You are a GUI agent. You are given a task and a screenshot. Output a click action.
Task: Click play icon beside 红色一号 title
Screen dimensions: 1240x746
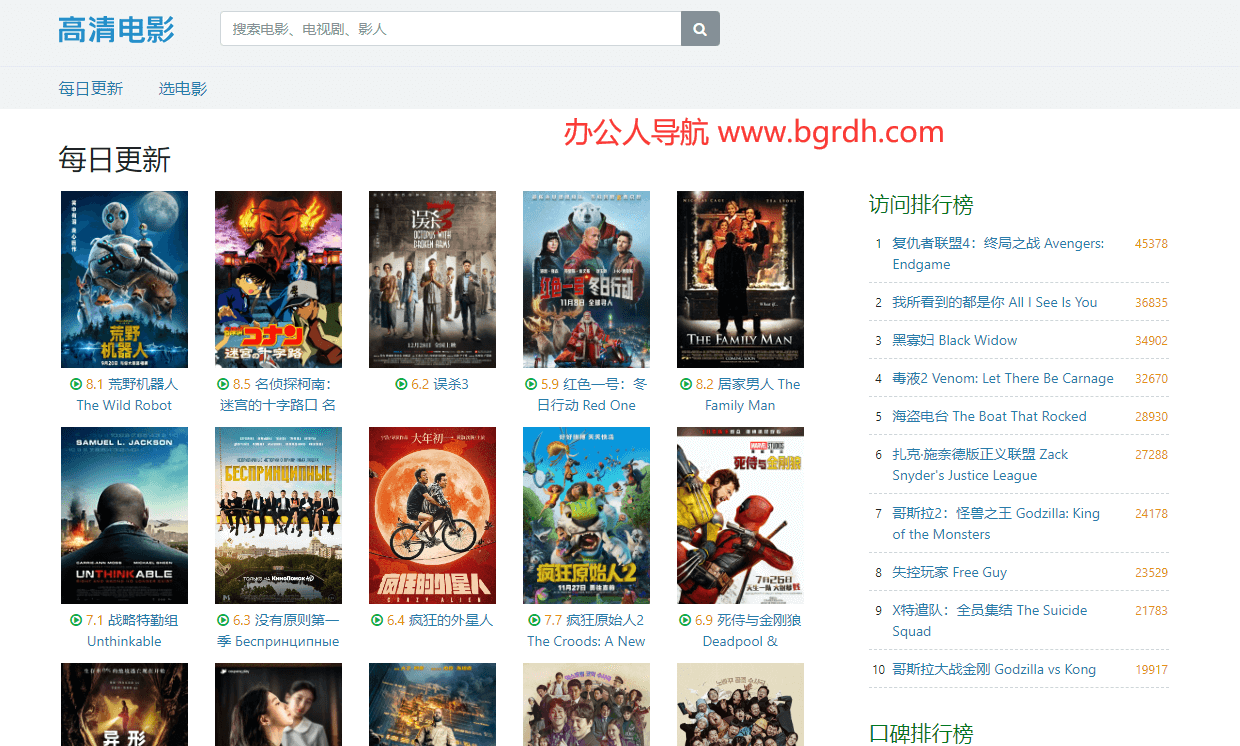click(531, 384)
